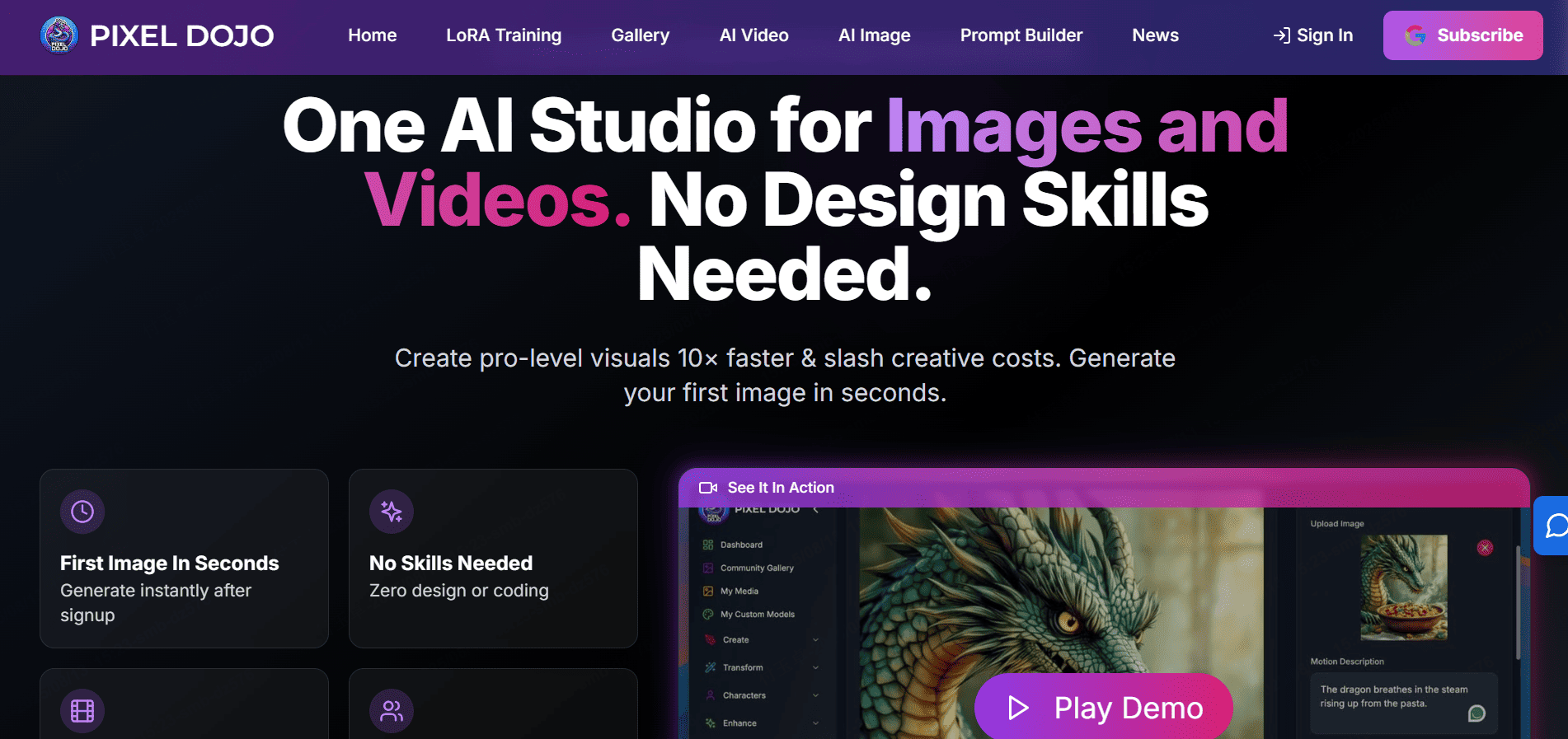Open LoRA Training page
This screenshot has height=739, width=1568.
click(504, 35)
